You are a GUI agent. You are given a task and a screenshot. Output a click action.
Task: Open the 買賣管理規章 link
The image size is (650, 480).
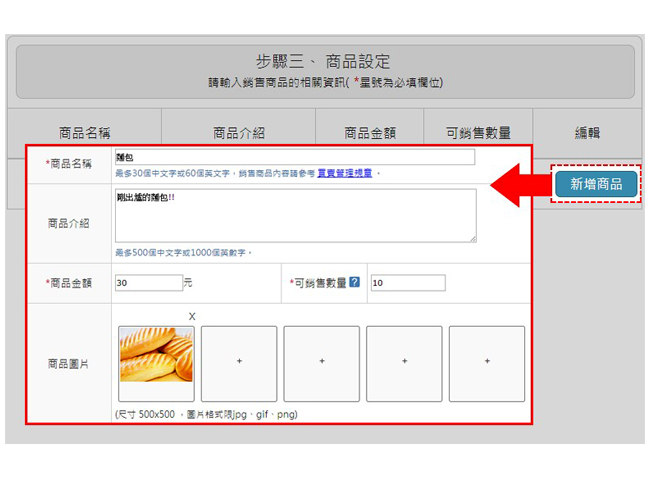click(x=345, y=173)
